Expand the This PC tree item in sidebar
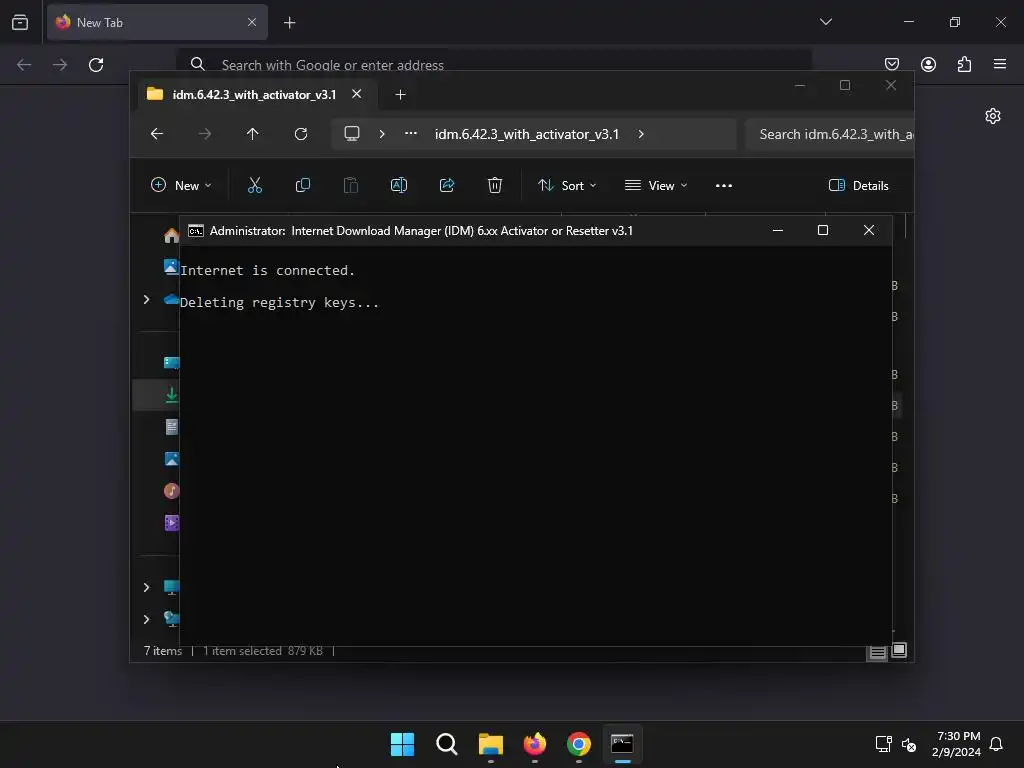 click(146, 587)
